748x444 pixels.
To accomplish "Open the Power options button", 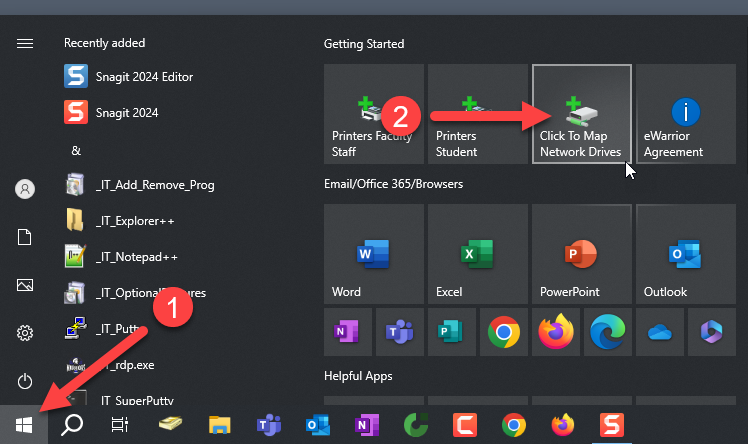I will point(25,380).
